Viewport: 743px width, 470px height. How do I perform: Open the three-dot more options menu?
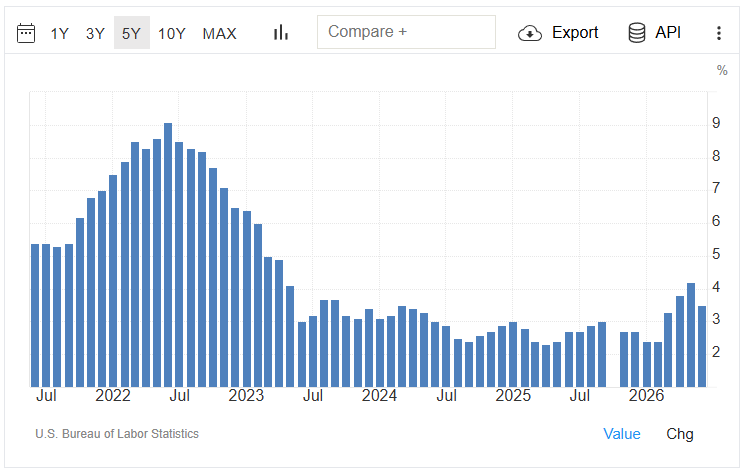pyautogui.click(x=719, y=33)
